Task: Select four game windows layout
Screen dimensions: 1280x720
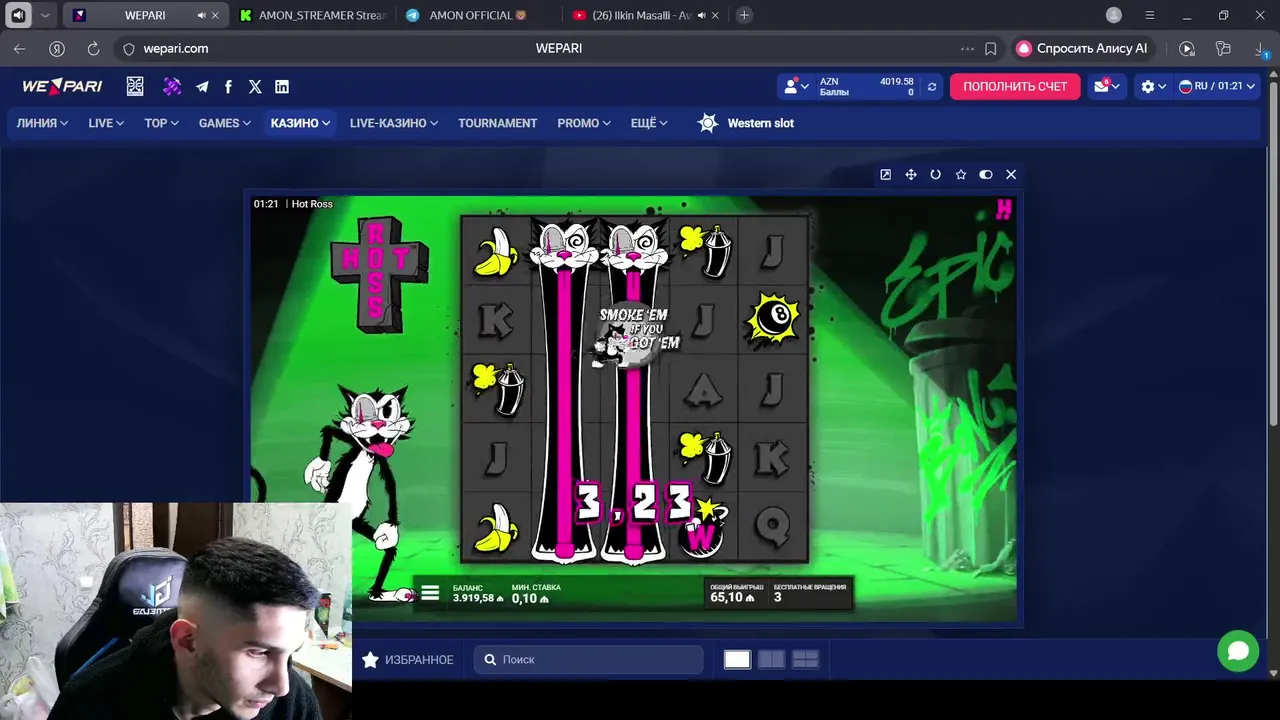Action: click(x=805, y=660)
